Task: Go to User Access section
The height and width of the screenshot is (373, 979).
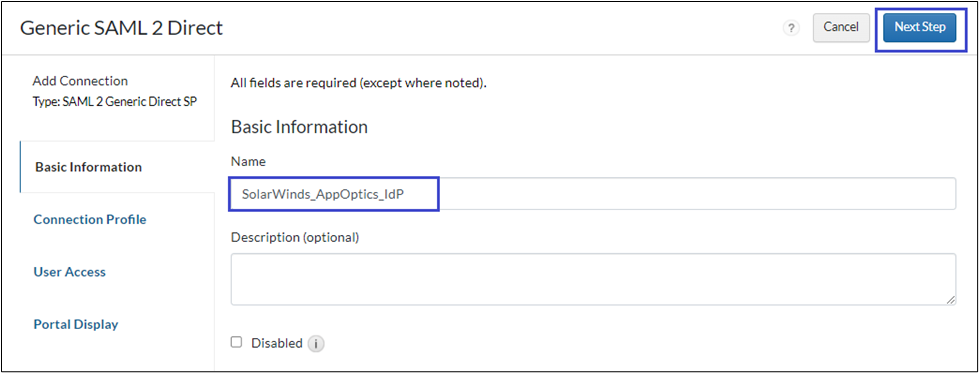Action: [69, 272]
